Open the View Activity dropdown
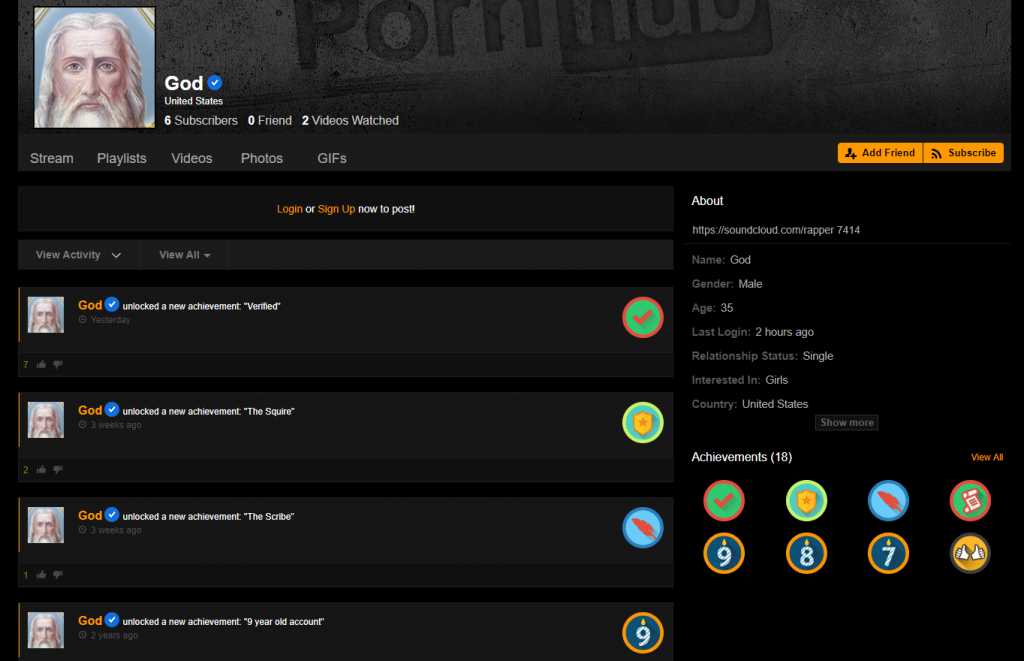The height and width of the screenshot is (661, 1024). 78,255
